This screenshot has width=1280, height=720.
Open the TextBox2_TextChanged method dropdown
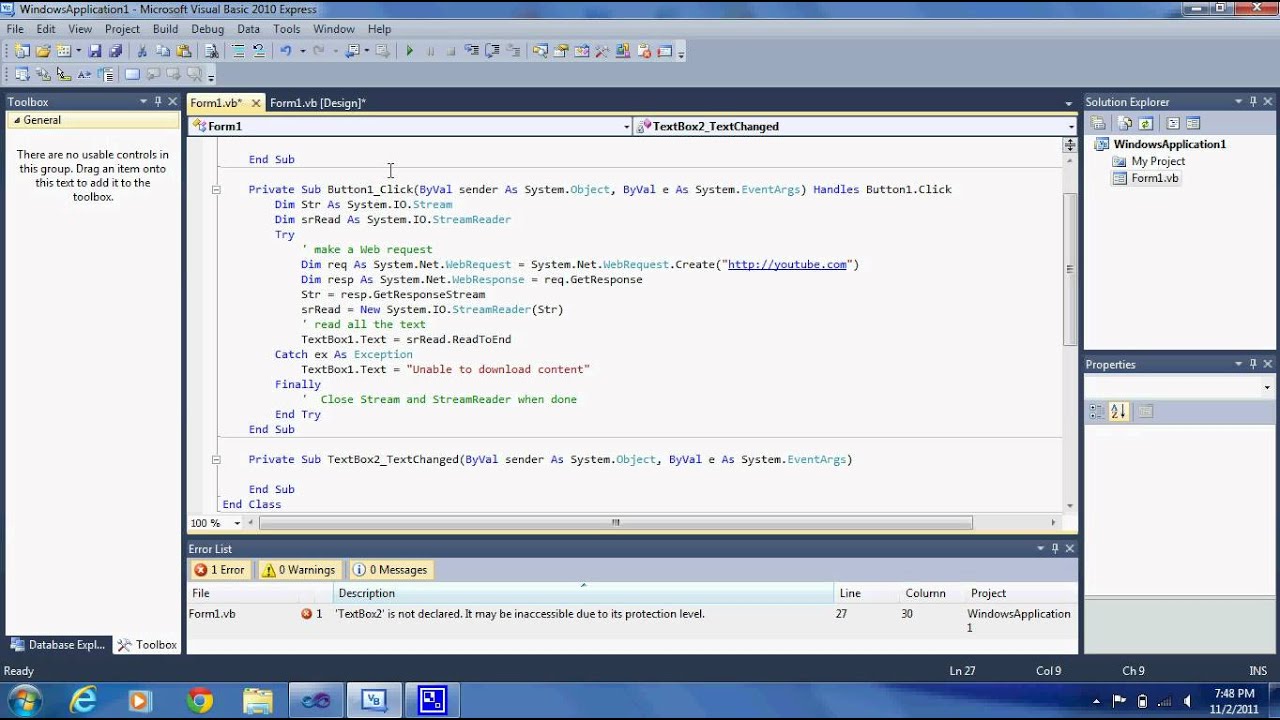point(1071,126)
